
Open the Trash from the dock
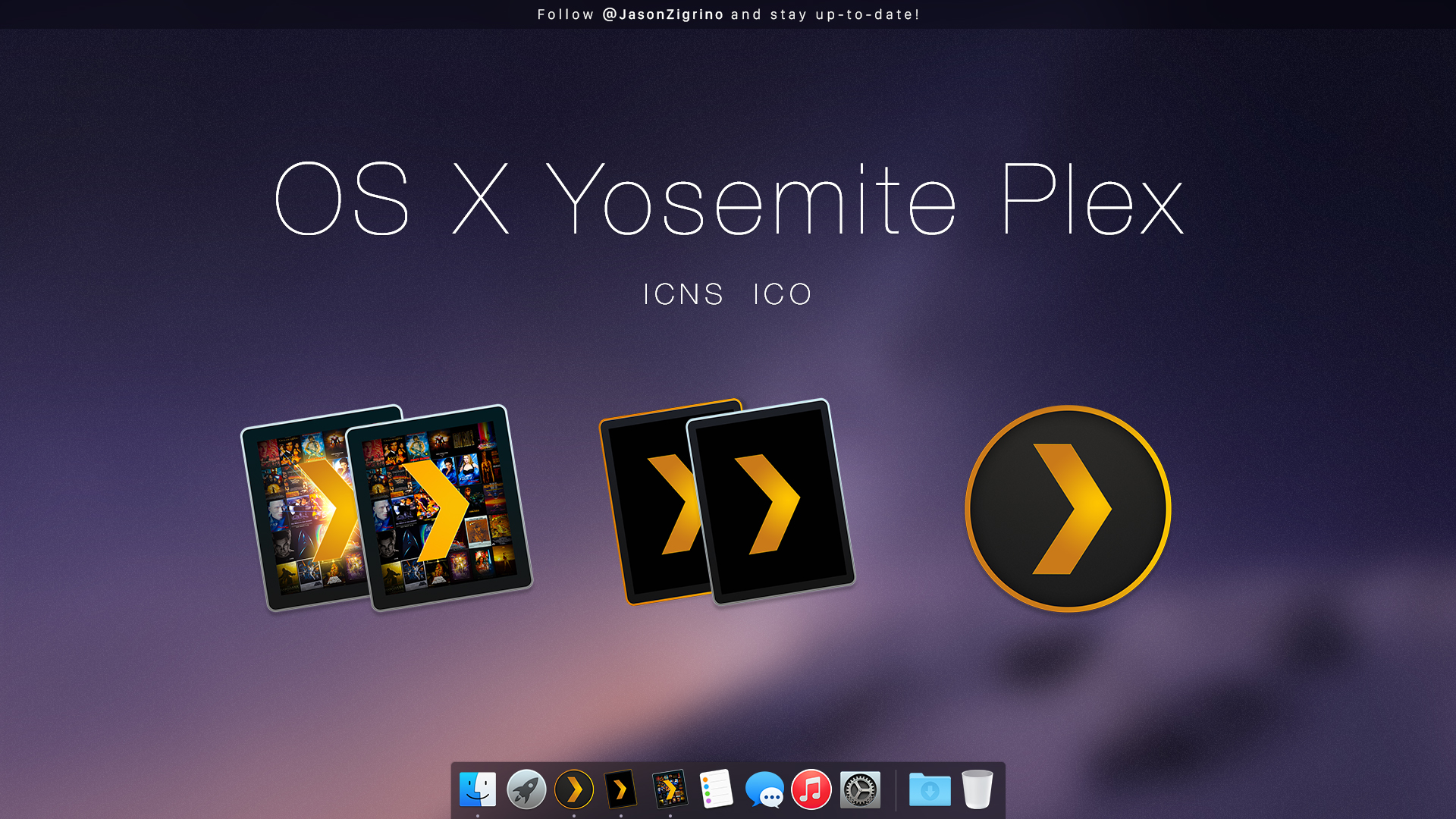[977, 789]
